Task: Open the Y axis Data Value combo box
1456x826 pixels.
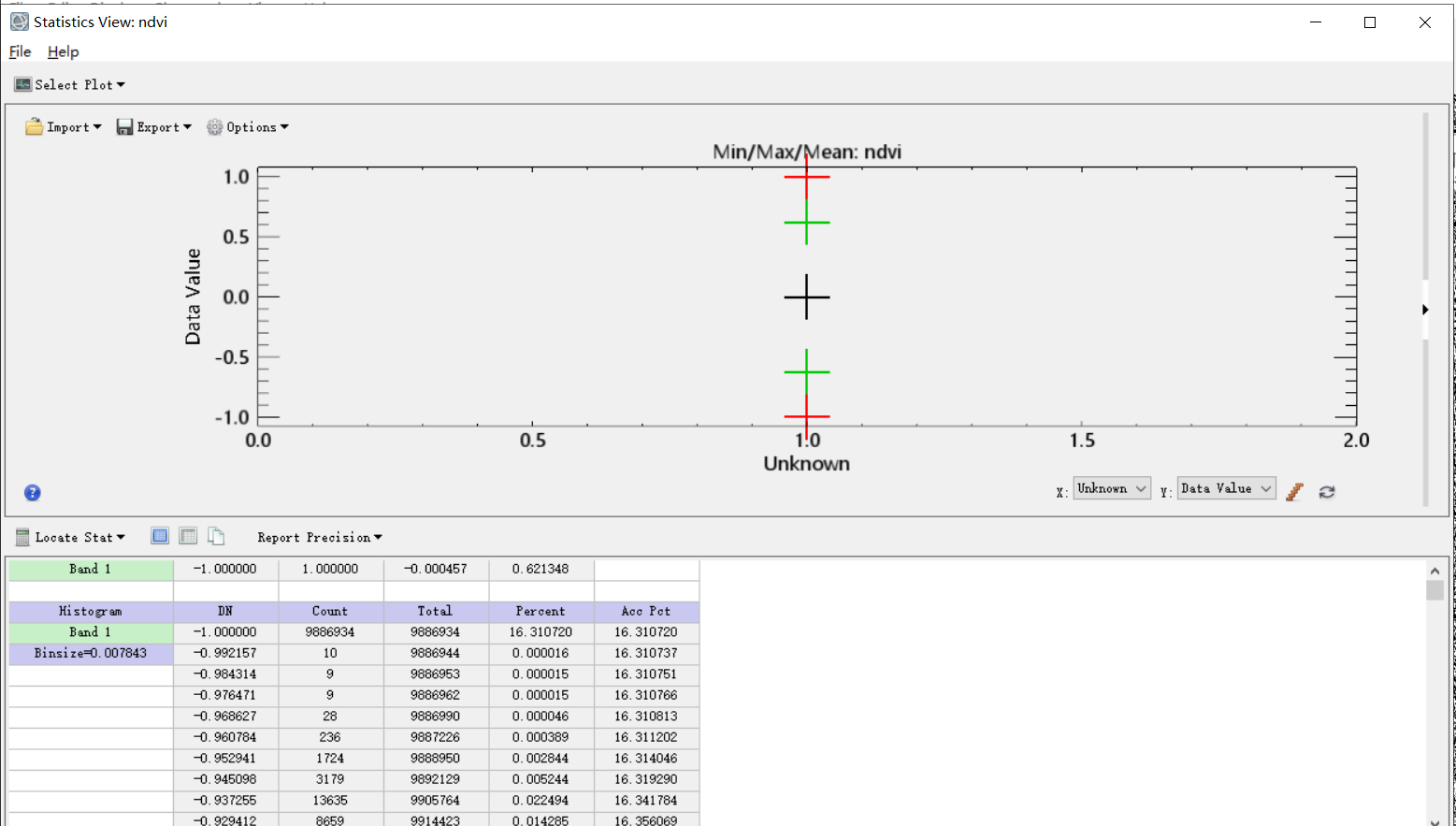Action: (1226, 488)
